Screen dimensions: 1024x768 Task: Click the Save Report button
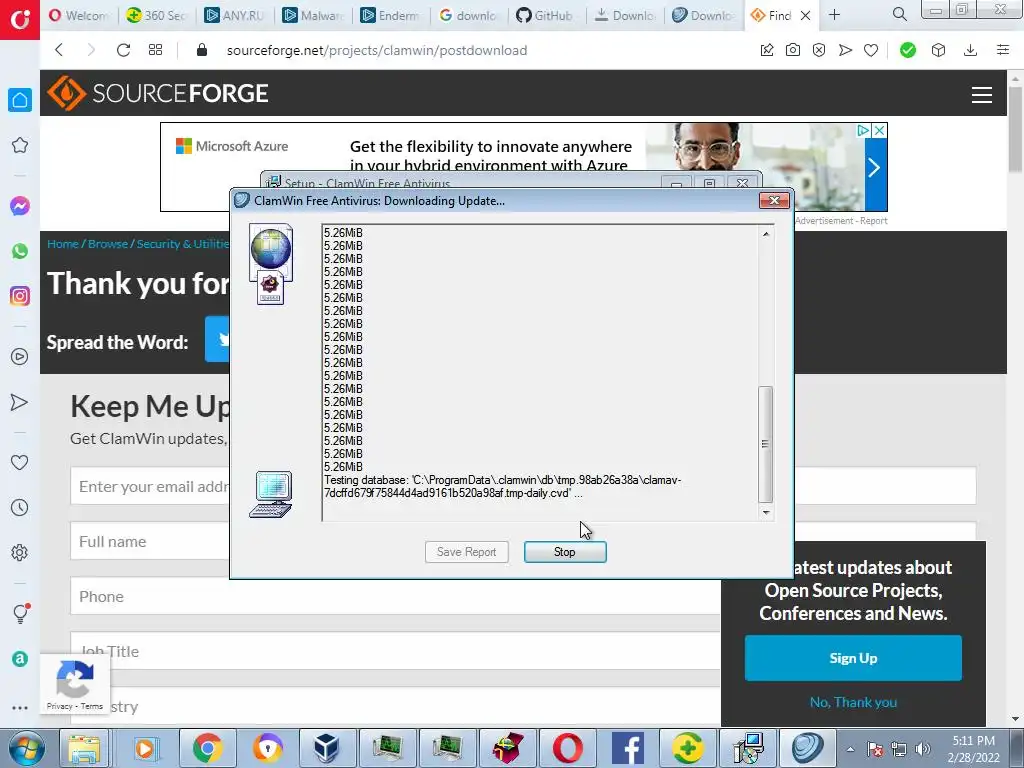[466, 552]
